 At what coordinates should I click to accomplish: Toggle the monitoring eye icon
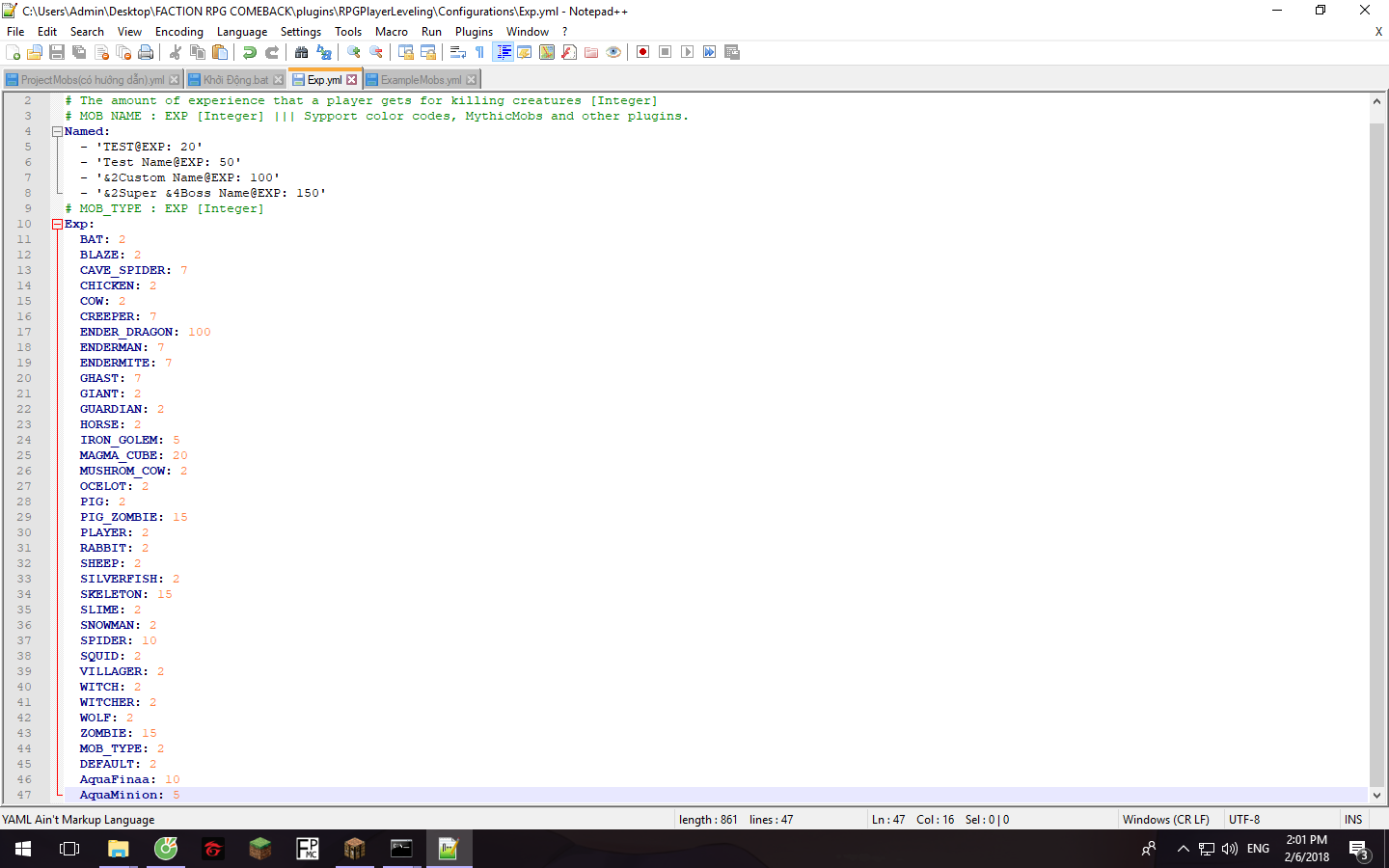[x=613, y=52]
